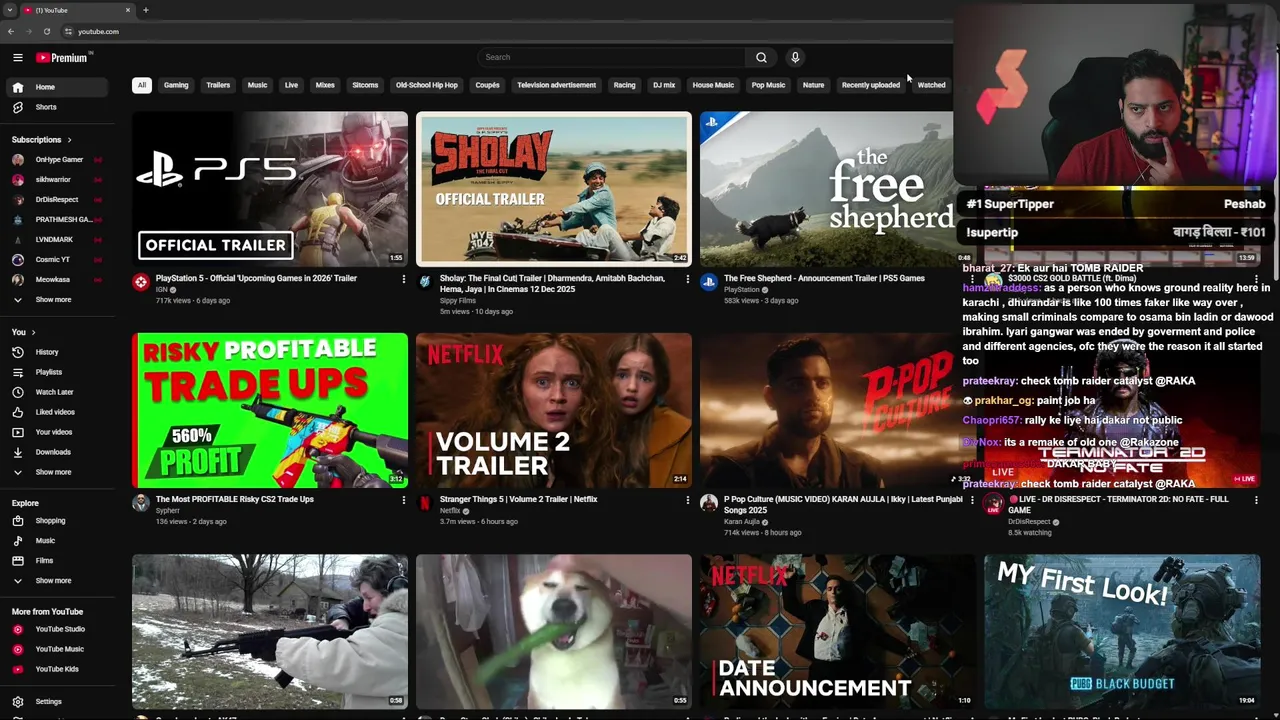Close the YouTube browser tab
This screenshot has width=1280, height=720.
pyautogui.click(x=128, y=10)
